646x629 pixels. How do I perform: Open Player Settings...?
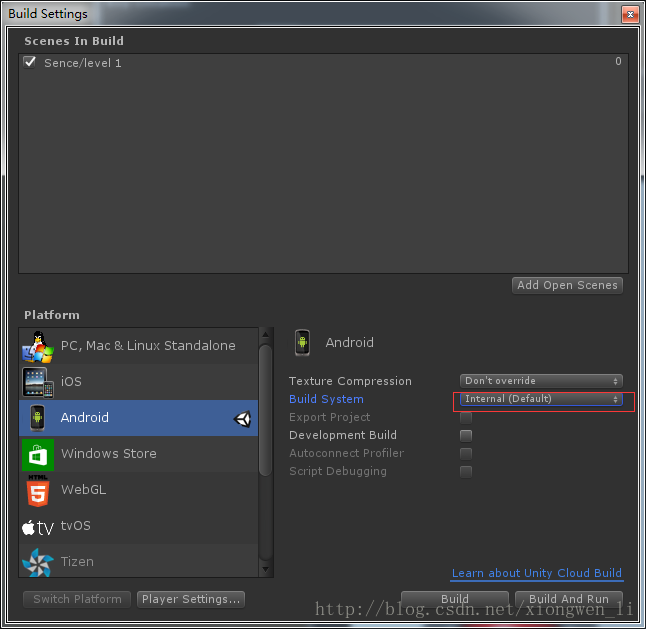pyautogui.click(x=191, y=599)
